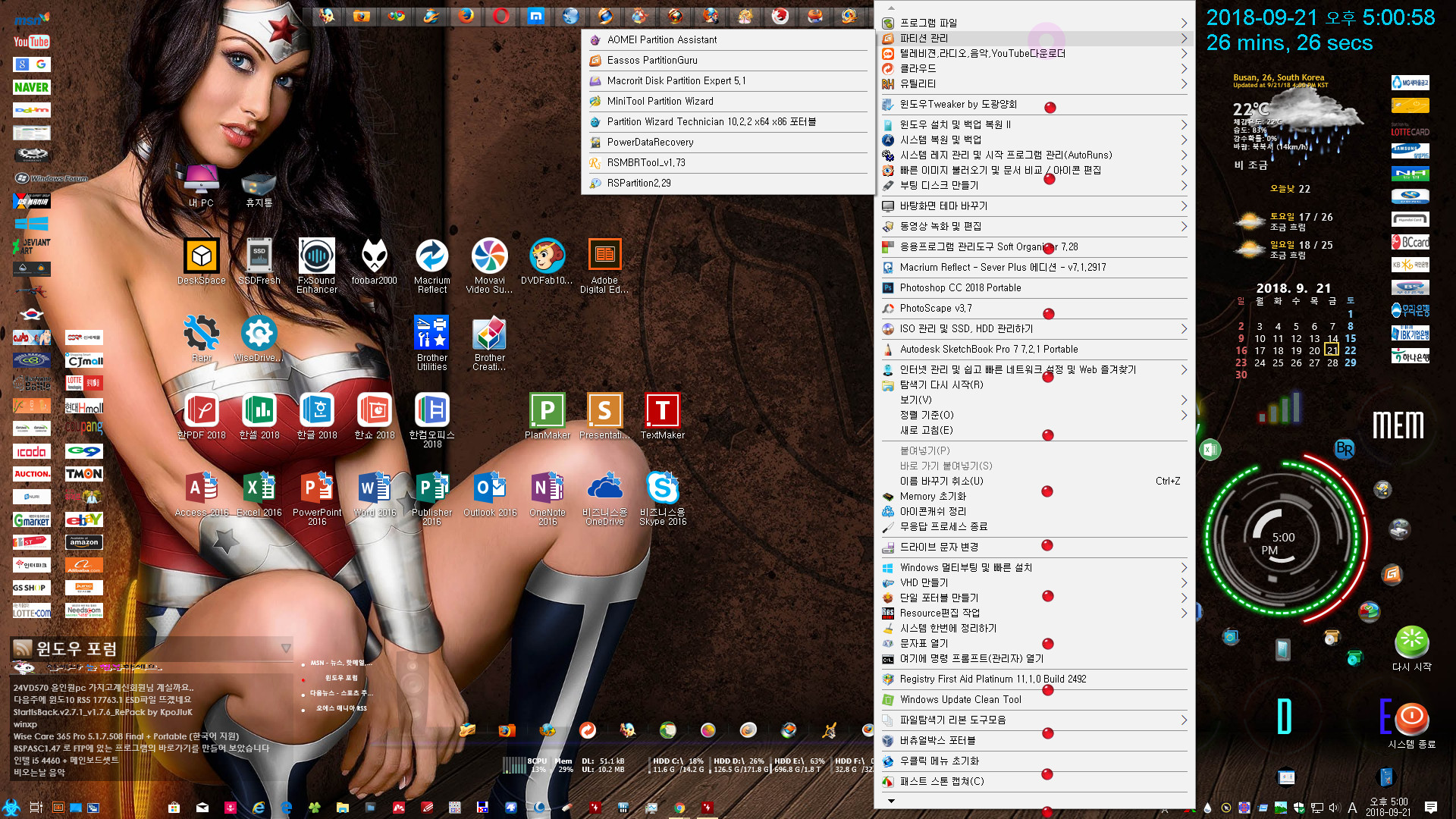Expand 바탕화면 테마 바꾸기 submenu arrow
Screen dimensions: 1456x819
1183,206
